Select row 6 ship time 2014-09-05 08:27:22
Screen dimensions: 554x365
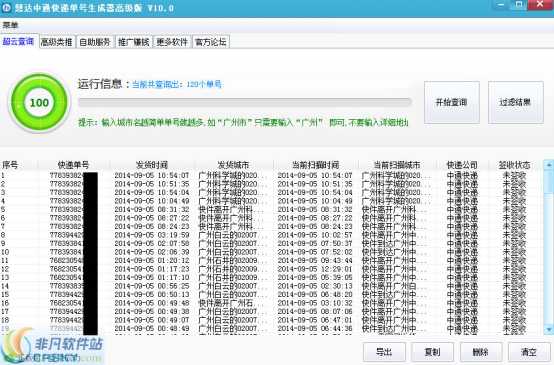[152, 218]
